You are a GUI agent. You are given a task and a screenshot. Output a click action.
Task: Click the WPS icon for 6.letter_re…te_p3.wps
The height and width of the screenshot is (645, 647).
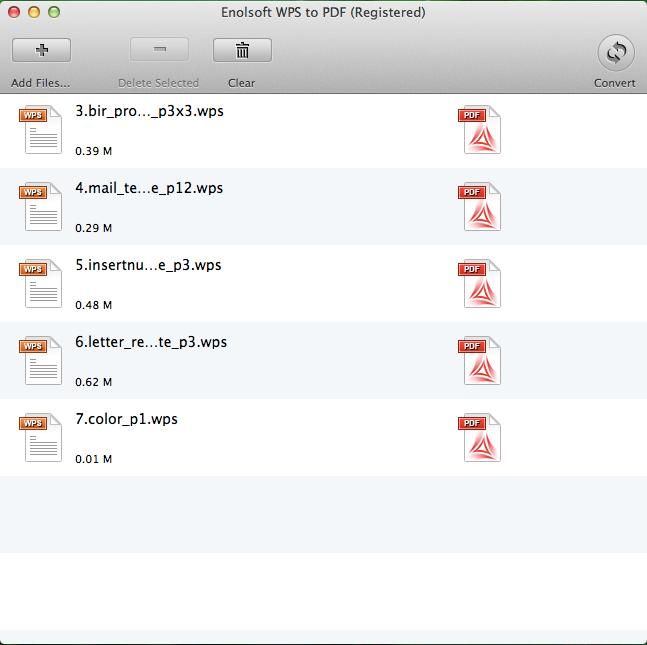tap(40, 361)
